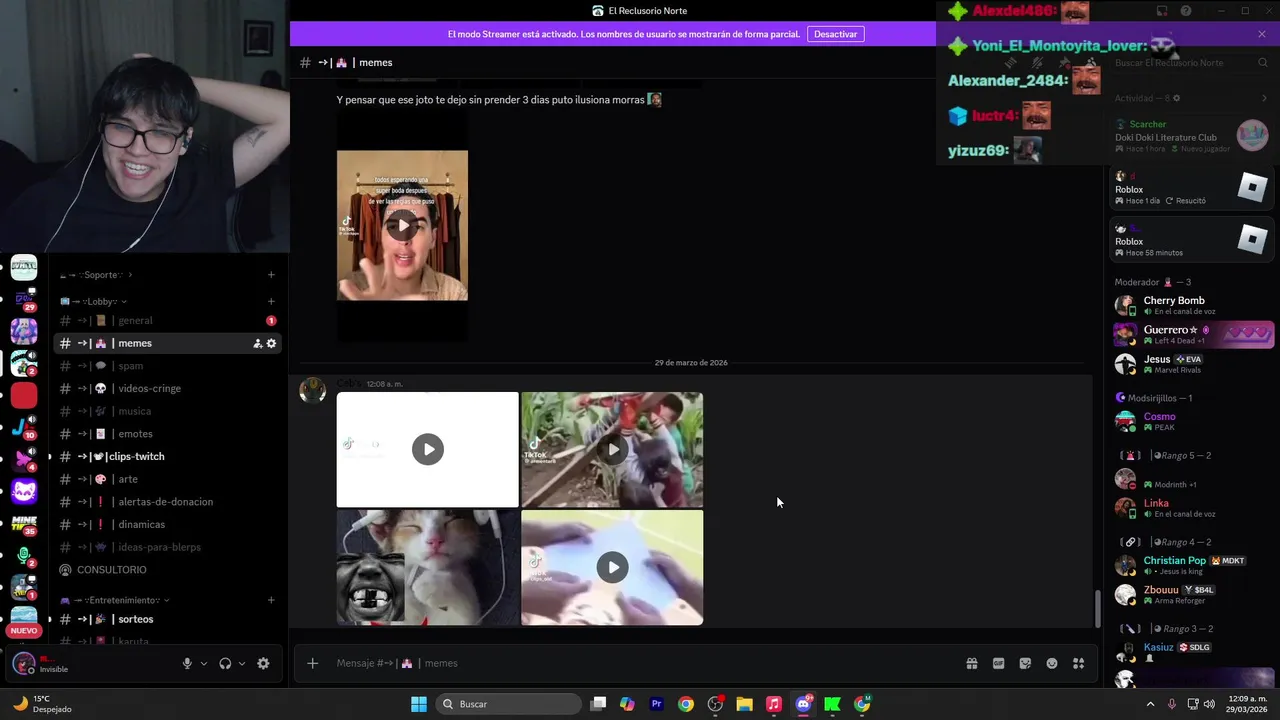Open headphone output options dropdown
The image size is (1280, 720).
click(x=242, y=663)
